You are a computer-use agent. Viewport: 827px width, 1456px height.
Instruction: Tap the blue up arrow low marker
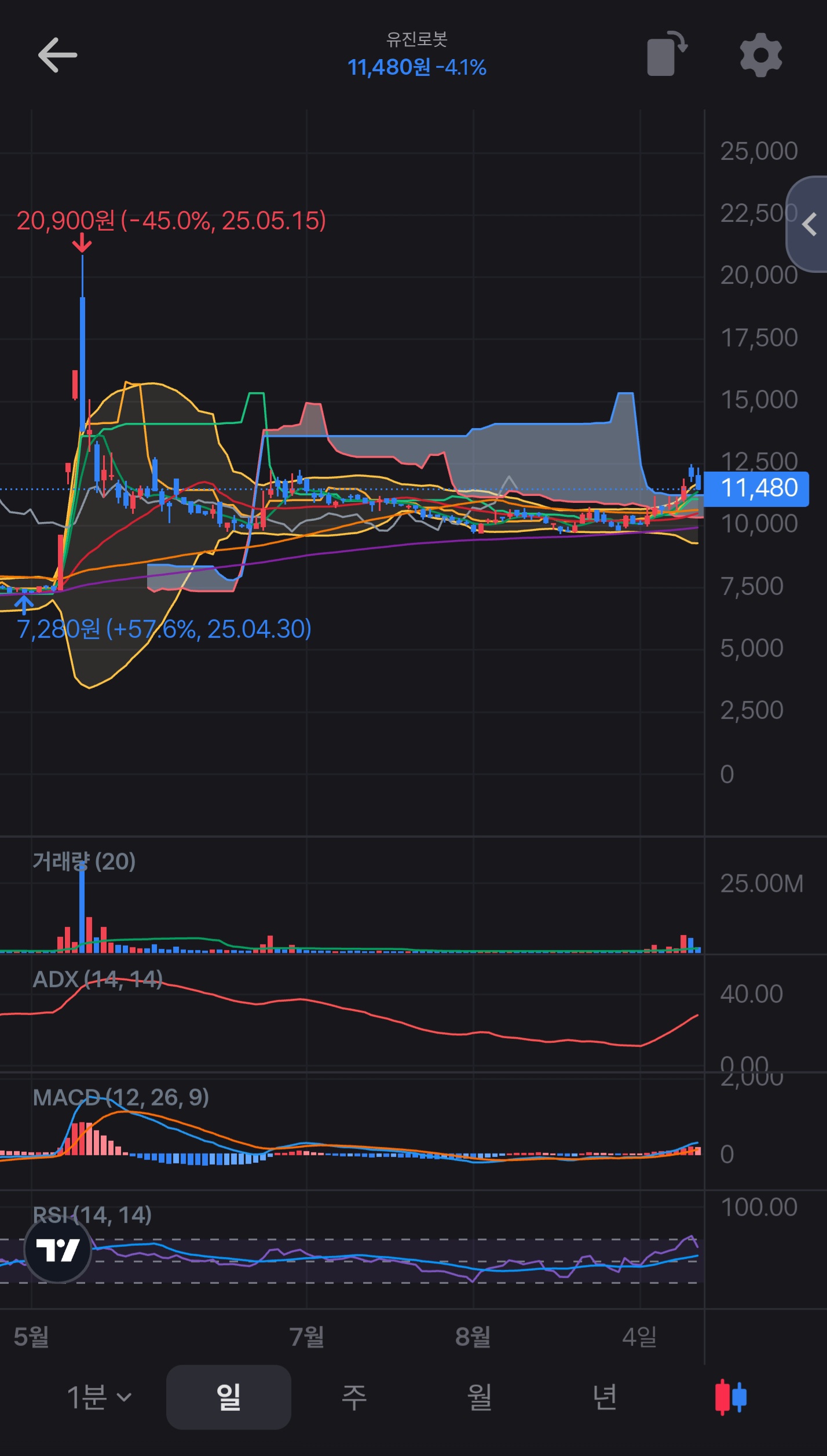pyautogui.click(x=24, y=604)
